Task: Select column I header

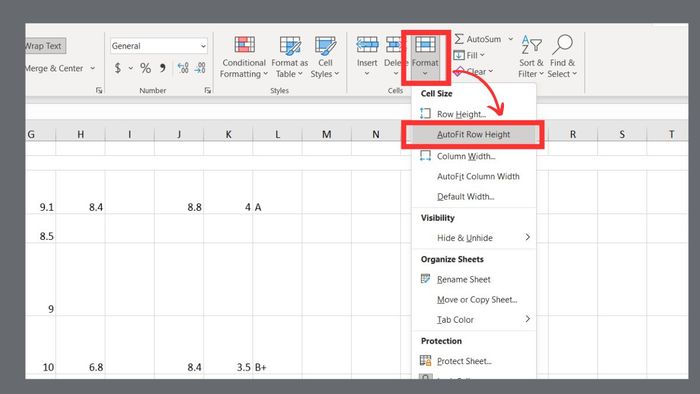Action: click(x=129, y=134)
